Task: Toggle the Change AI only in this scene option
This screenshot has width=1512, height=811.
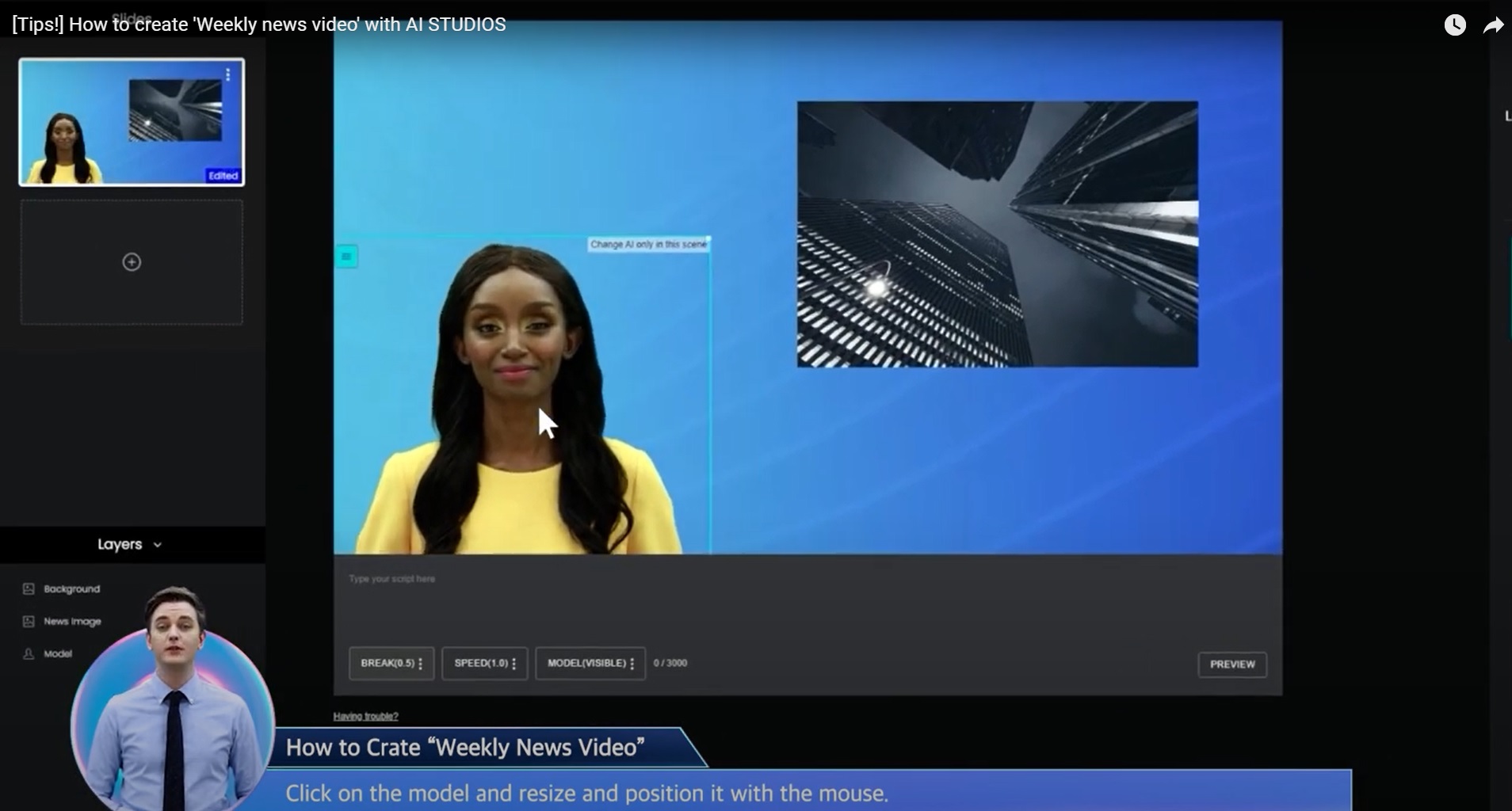Action: click(x=648, y=245)
